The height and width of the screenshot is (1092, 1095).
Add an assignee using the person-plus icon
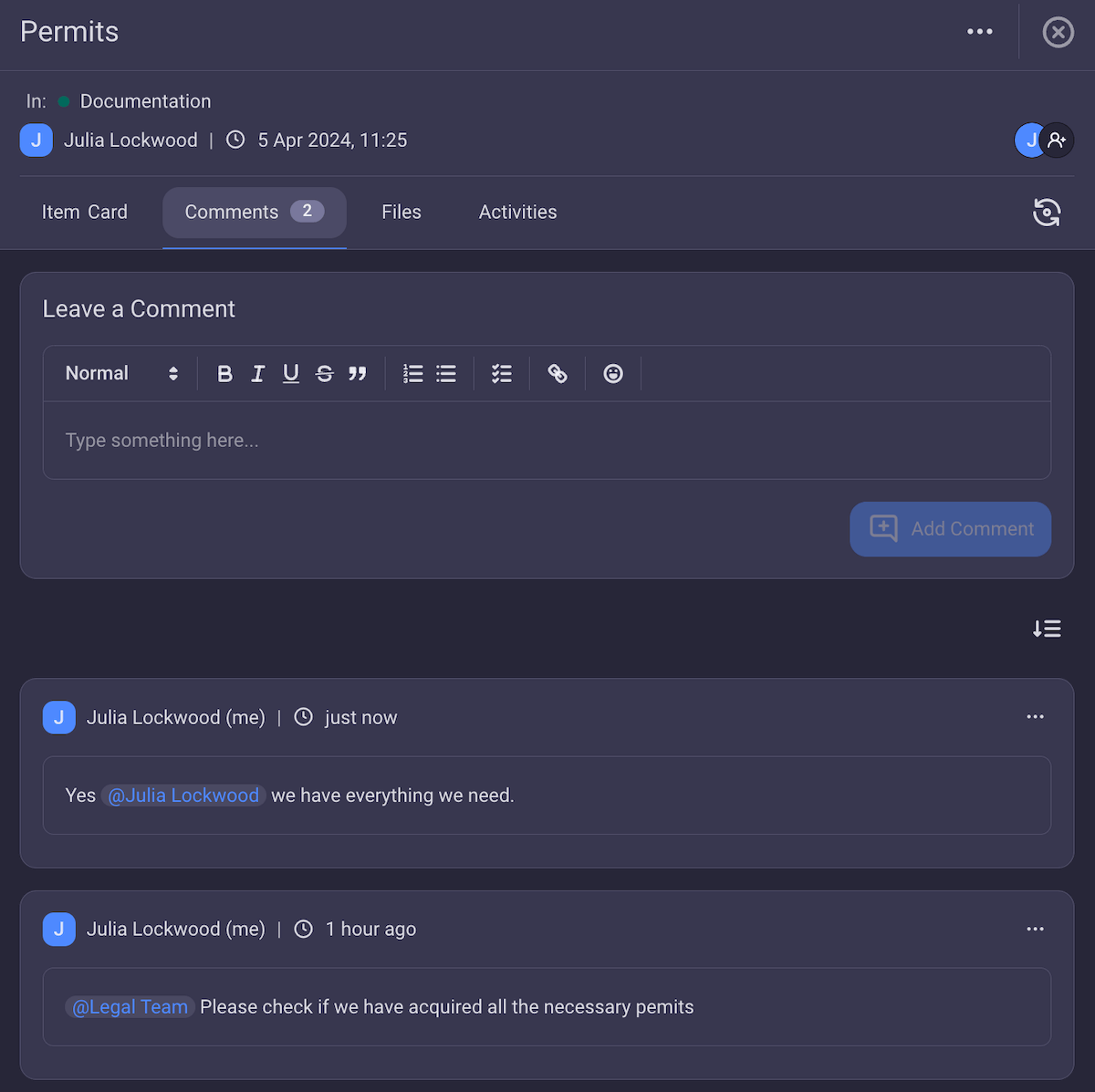pyautogui.click(x=1057, y=140)
